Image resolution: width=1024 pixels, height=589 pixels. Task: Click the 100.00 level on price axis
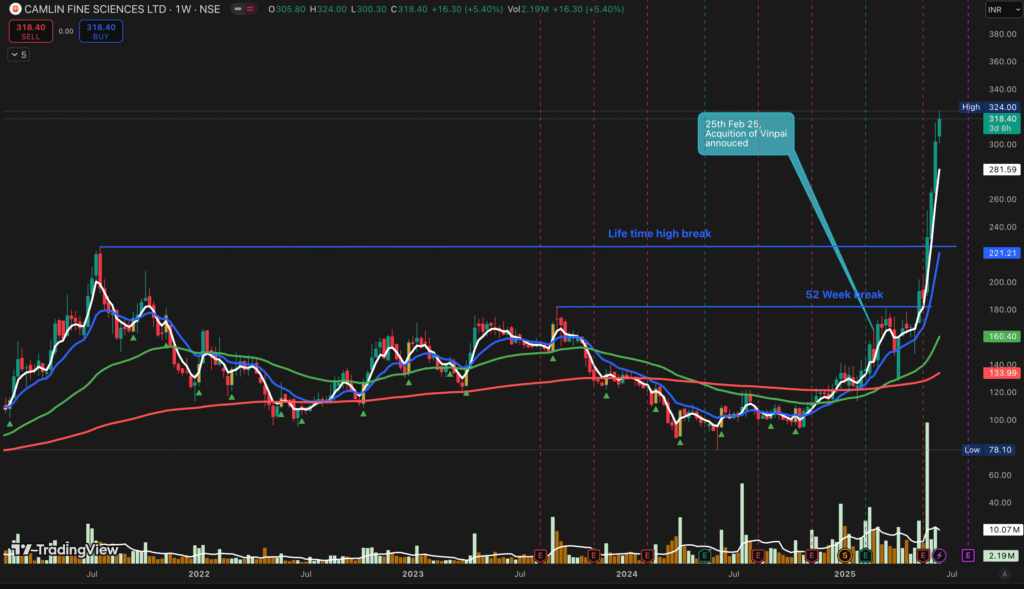point(1002,420)
